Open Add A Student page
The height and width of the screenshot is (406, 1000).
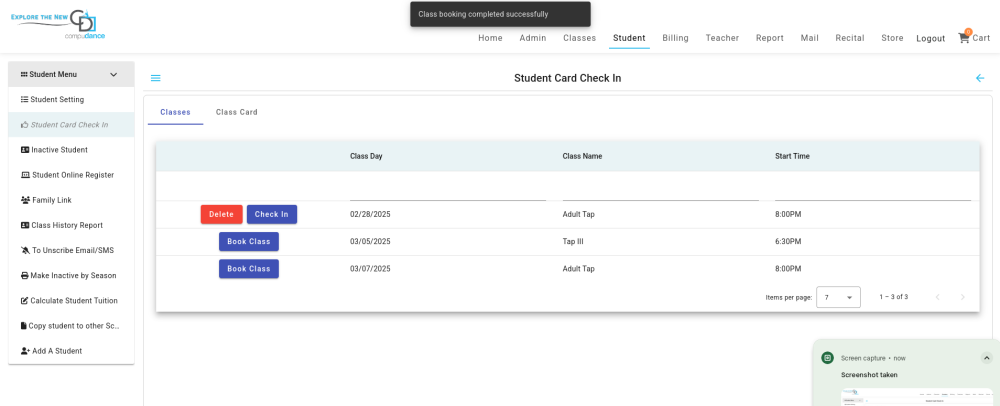click(71, 351)
